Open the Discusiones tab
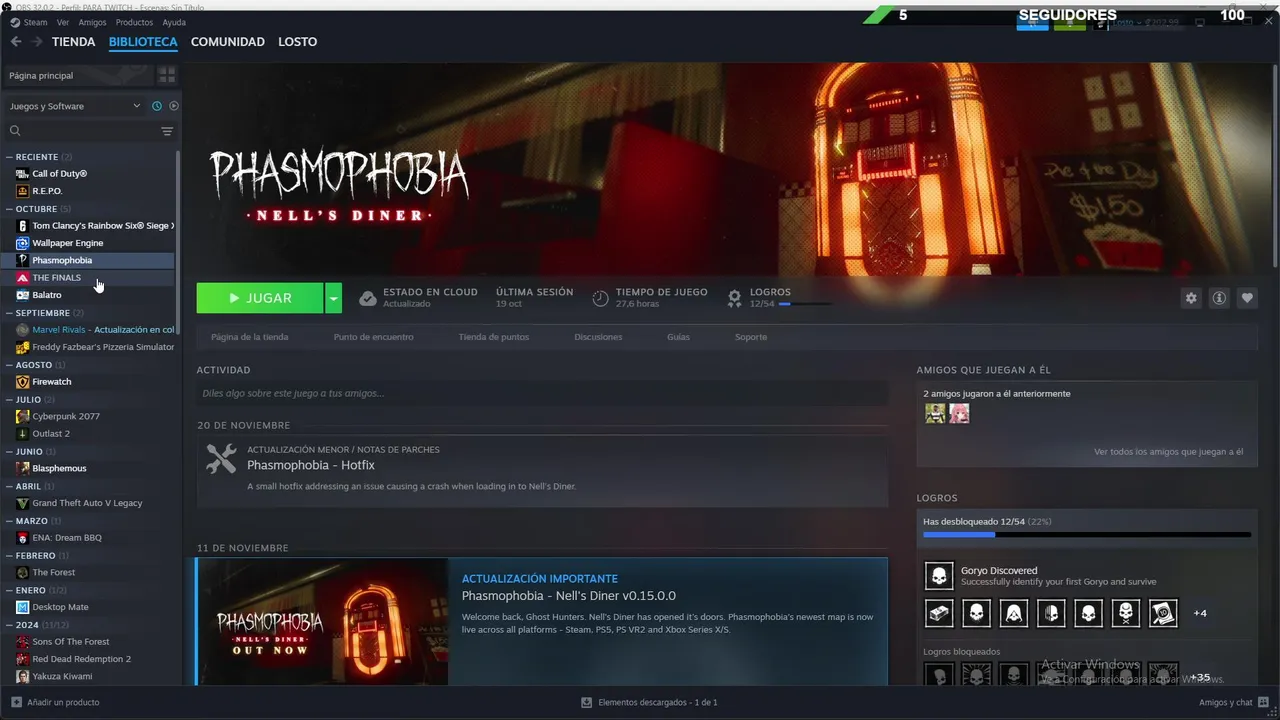 tap(598, 337)
